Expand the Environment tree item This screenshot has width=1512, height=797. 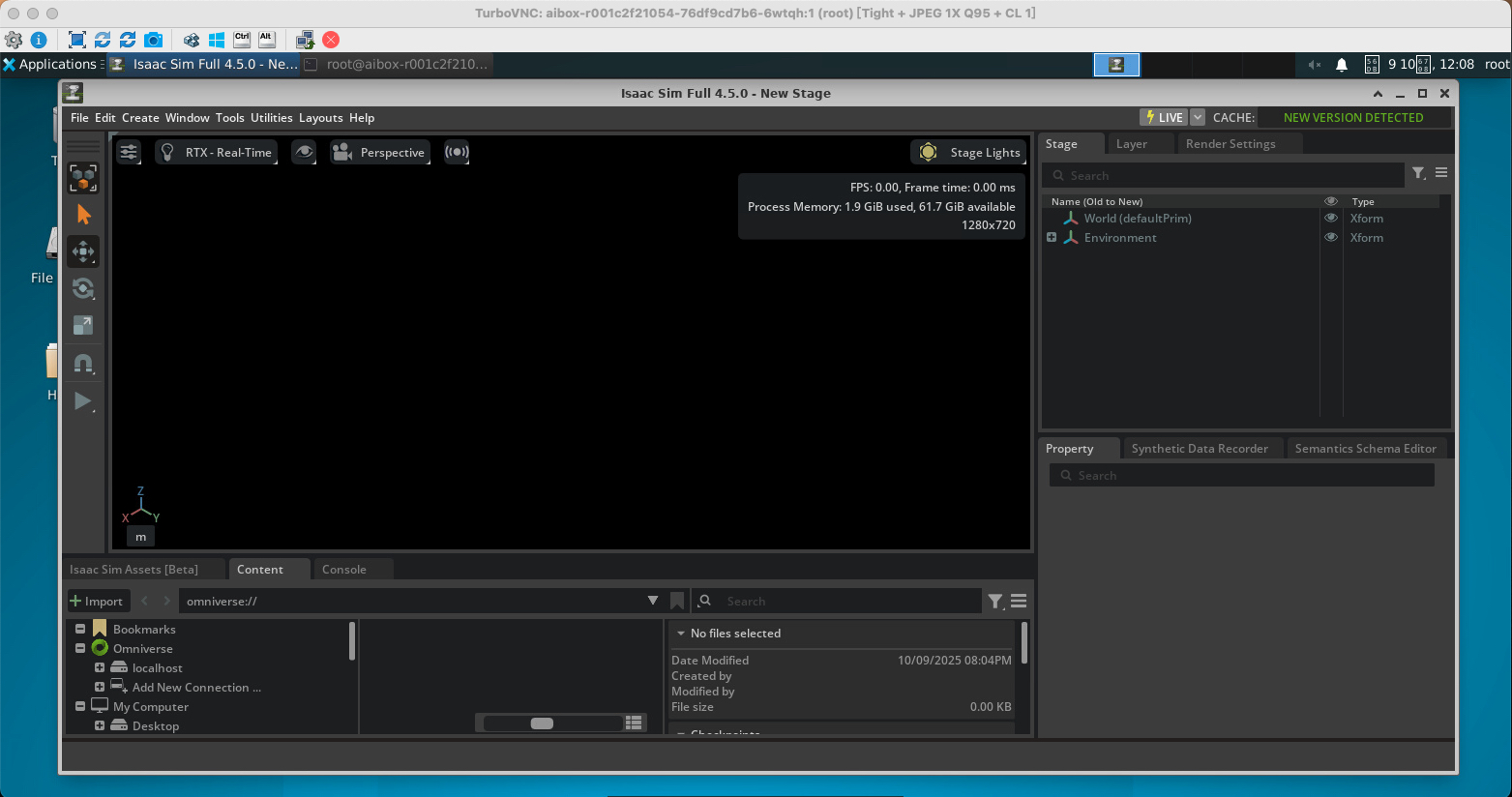(1052, 238)
